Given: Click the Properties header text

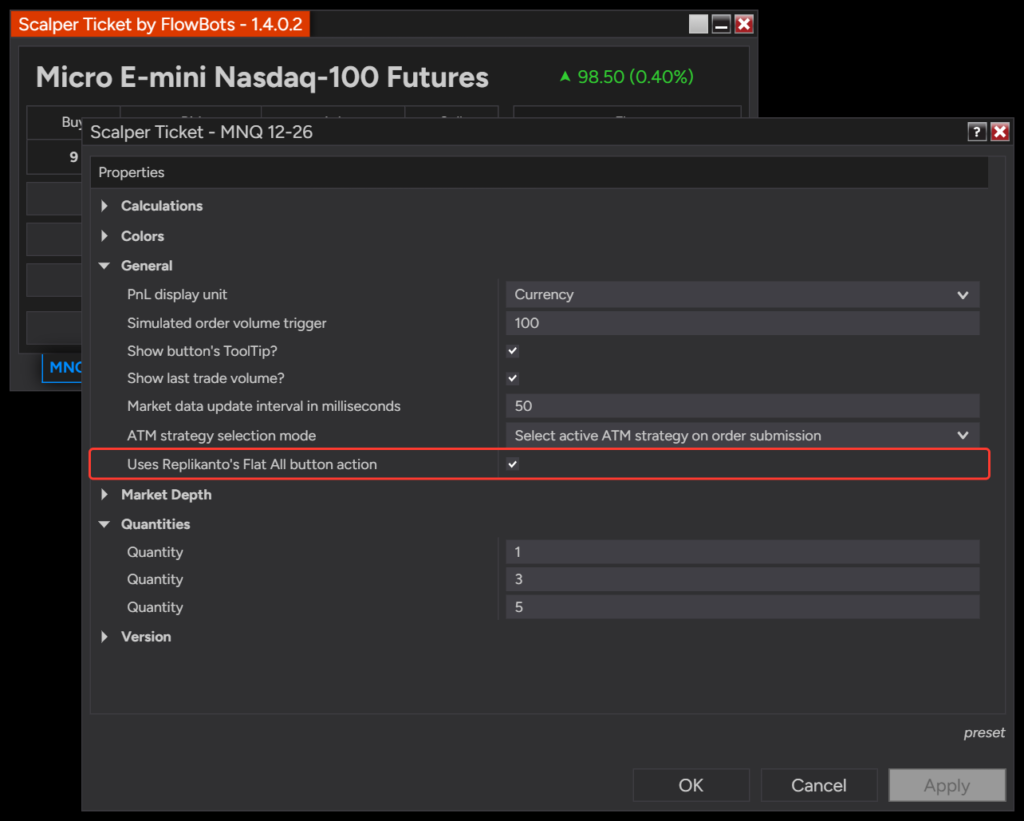Looking at the screenshot, I should [x=131, y=172].
